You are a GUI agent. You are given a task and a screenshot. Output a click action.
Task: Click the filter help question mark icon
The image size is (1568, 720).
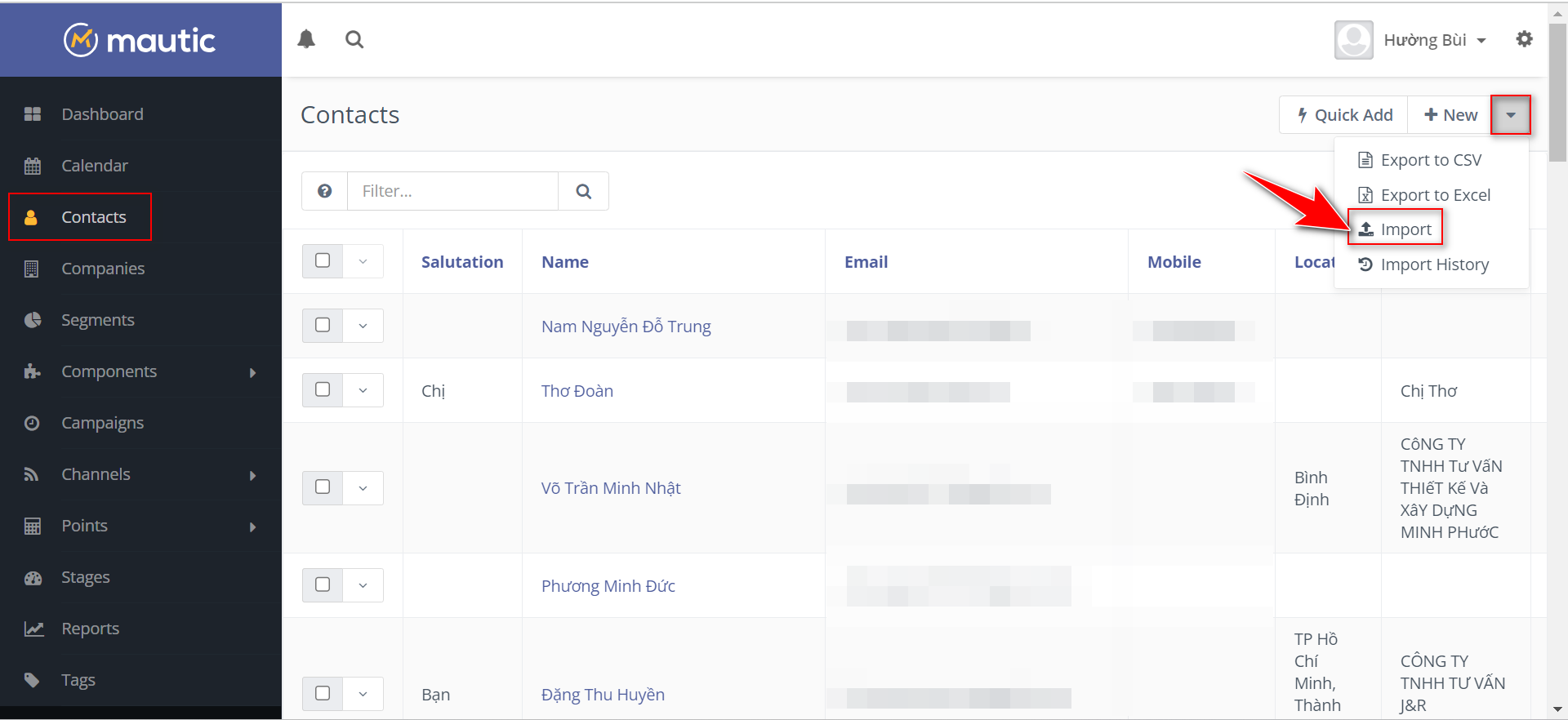(x=325, y=191)
